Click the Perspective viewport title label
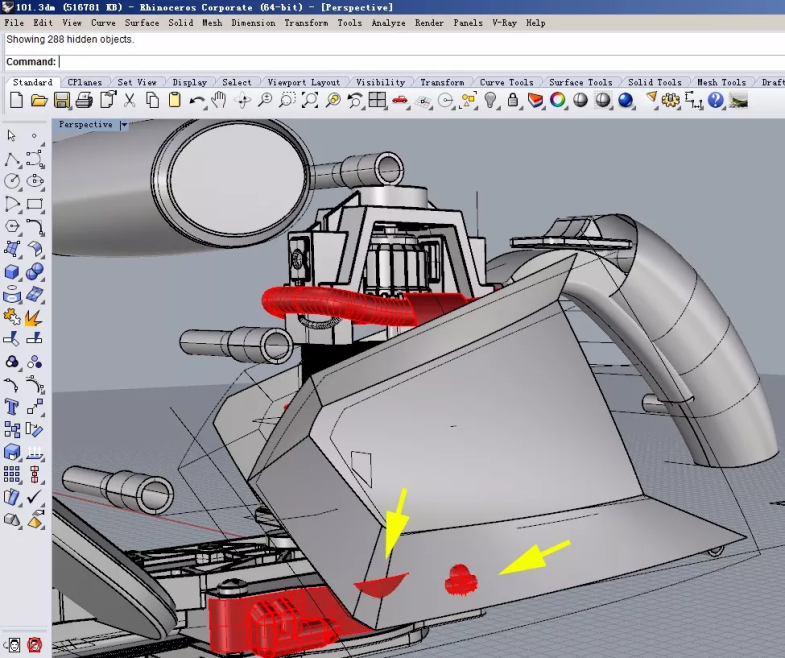785x658 pixels. 86,125
